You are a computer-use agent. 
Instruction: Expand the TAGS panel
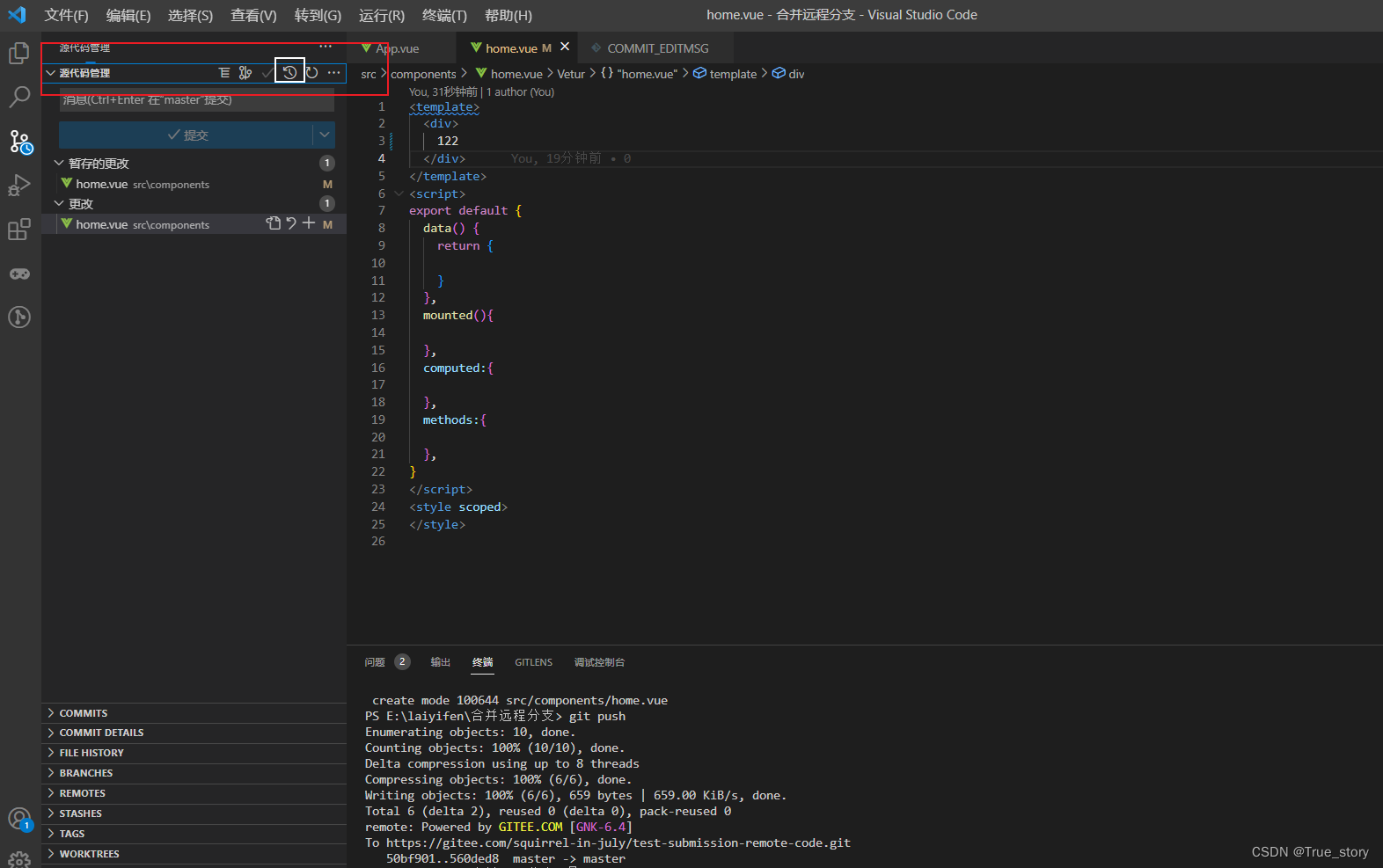point(194,834)
